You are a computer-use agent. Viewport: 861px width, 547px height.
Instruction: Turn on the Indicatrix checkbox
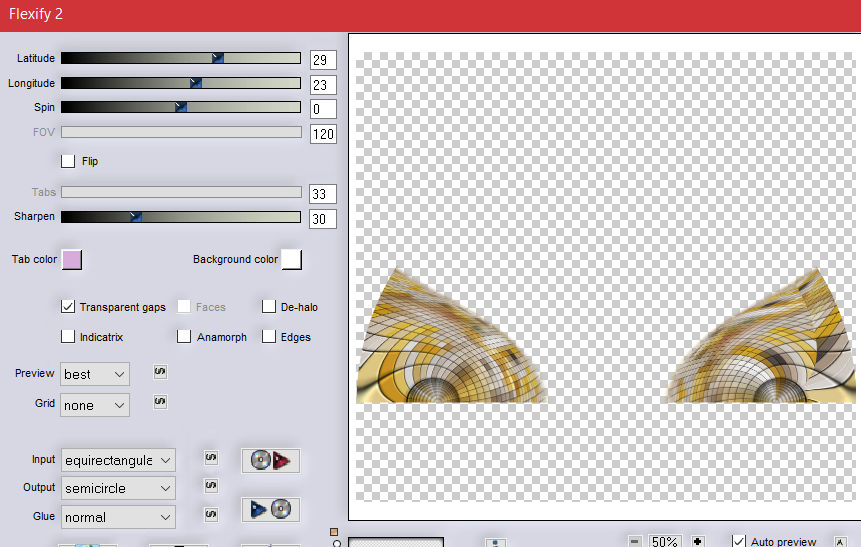68,336
